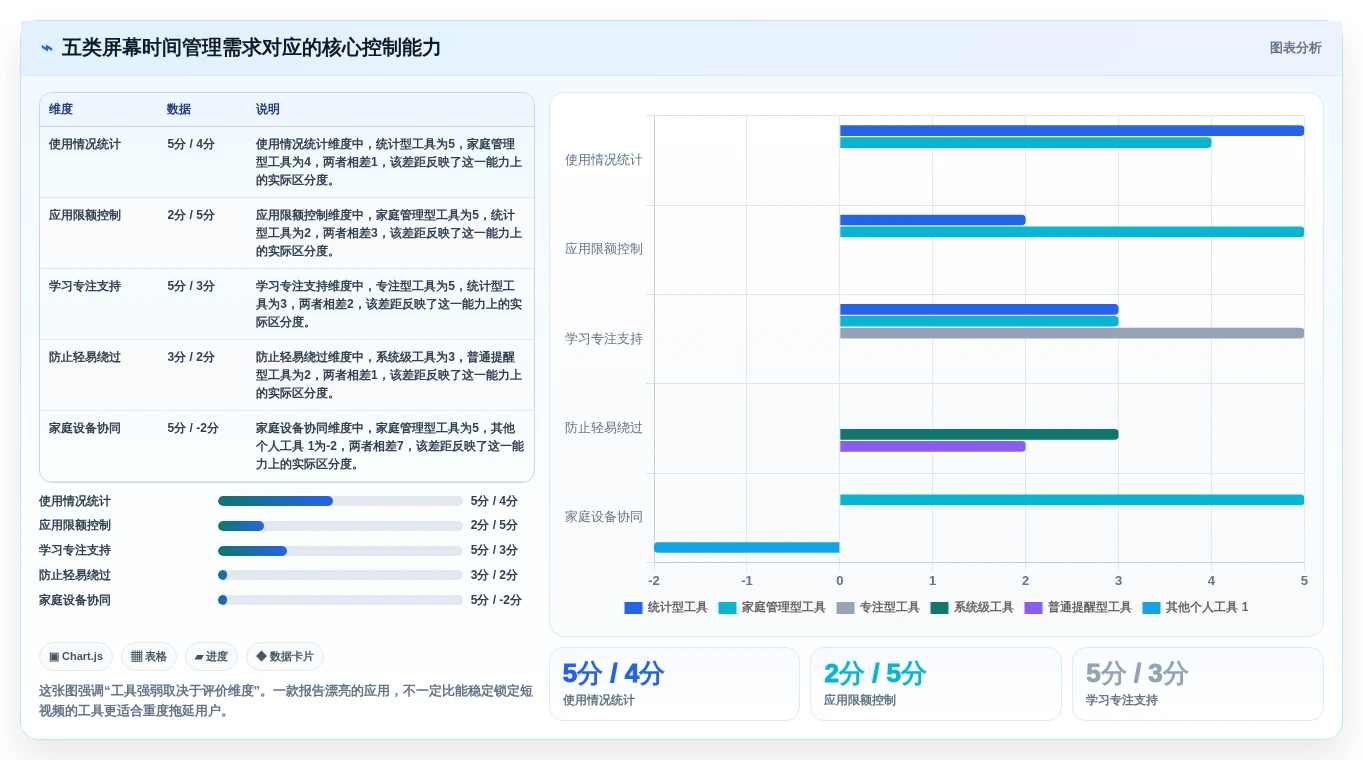Click 防止轻易绕过 y-axis label in chart

pos(604,428)
